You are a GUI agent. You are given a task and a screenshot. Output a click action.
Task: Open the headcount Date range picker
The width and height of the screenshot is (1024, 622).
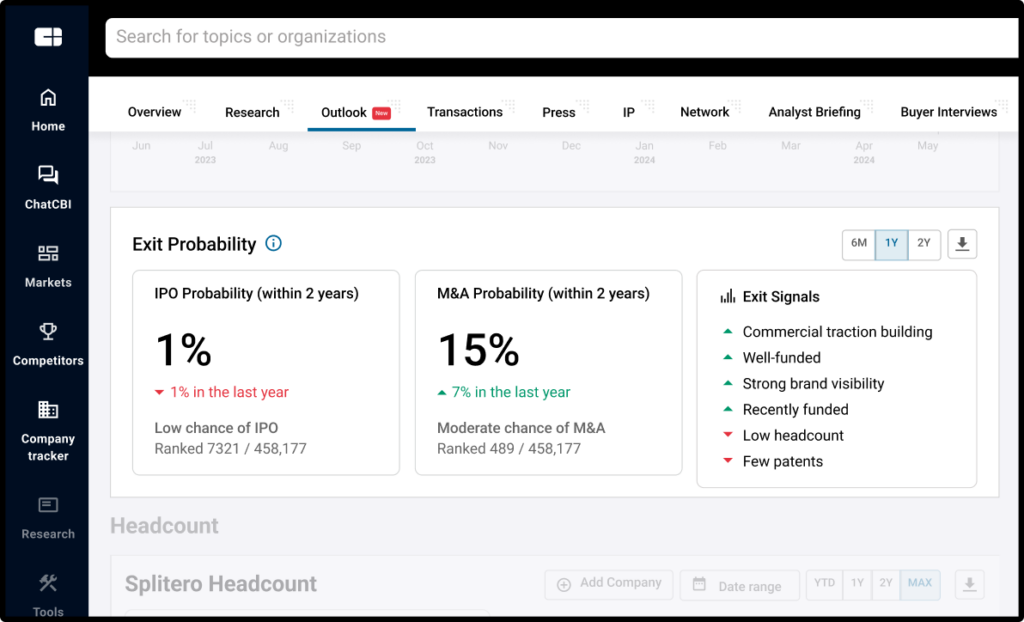(x=739, y=586)
